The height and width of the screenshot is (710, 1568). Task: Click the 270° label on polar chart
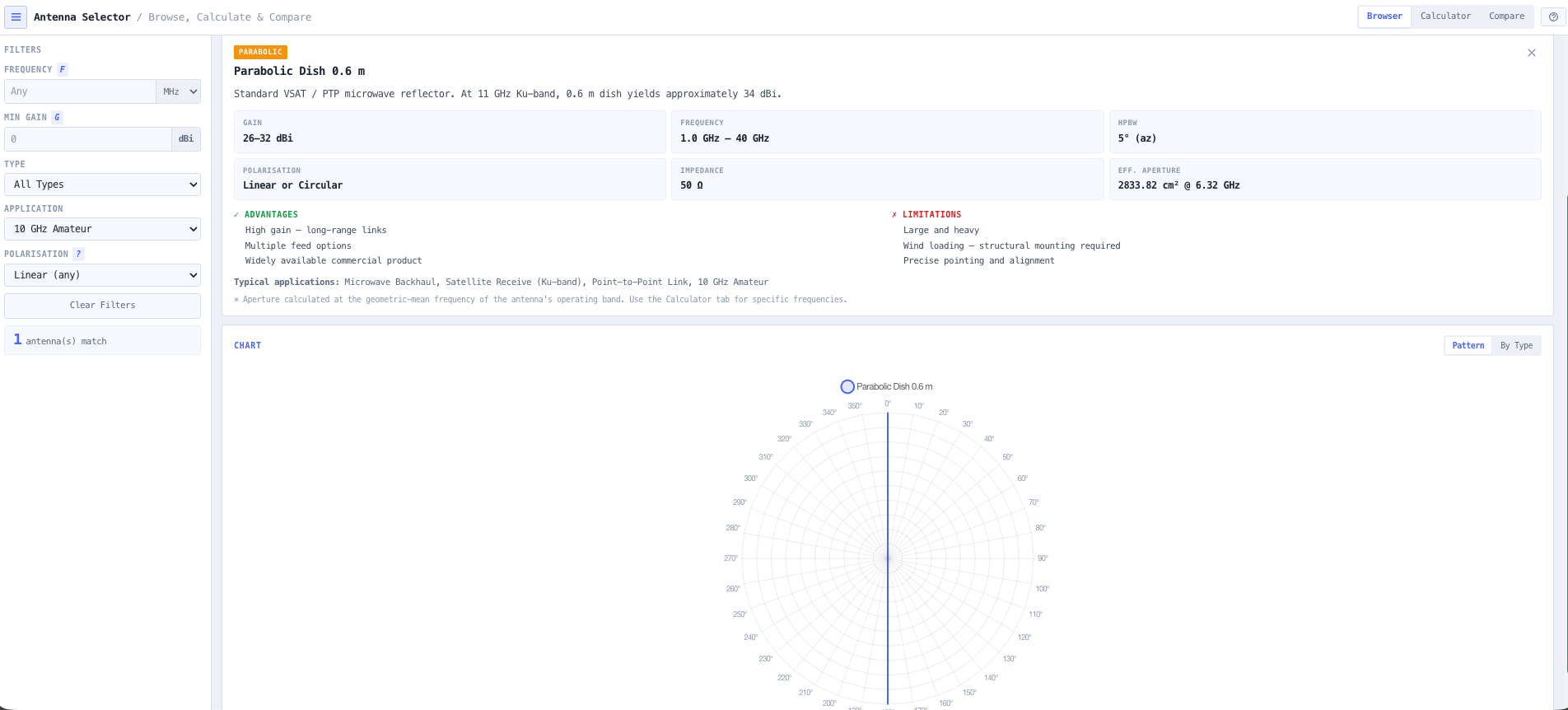pyautogui.click(x=730, y=558)
